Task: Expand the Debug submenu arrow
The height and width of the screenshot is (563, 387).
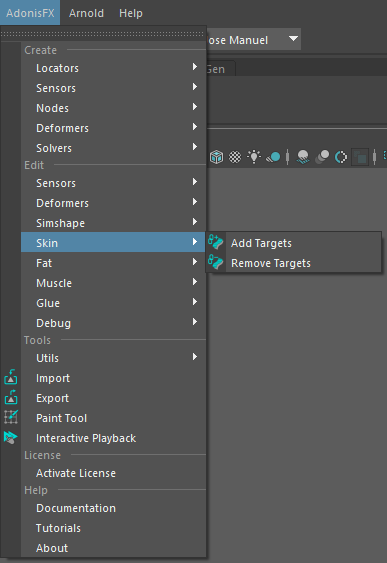Action: coord(195,322)
